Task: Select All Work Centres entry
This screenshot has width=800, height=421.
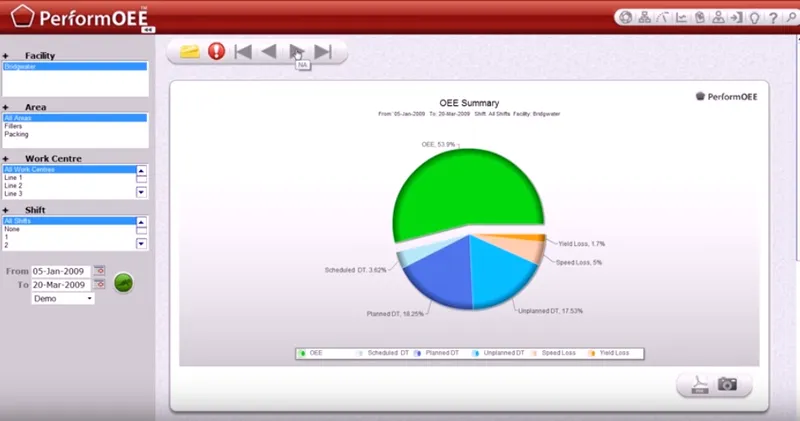Action: (x=69, y=169)
